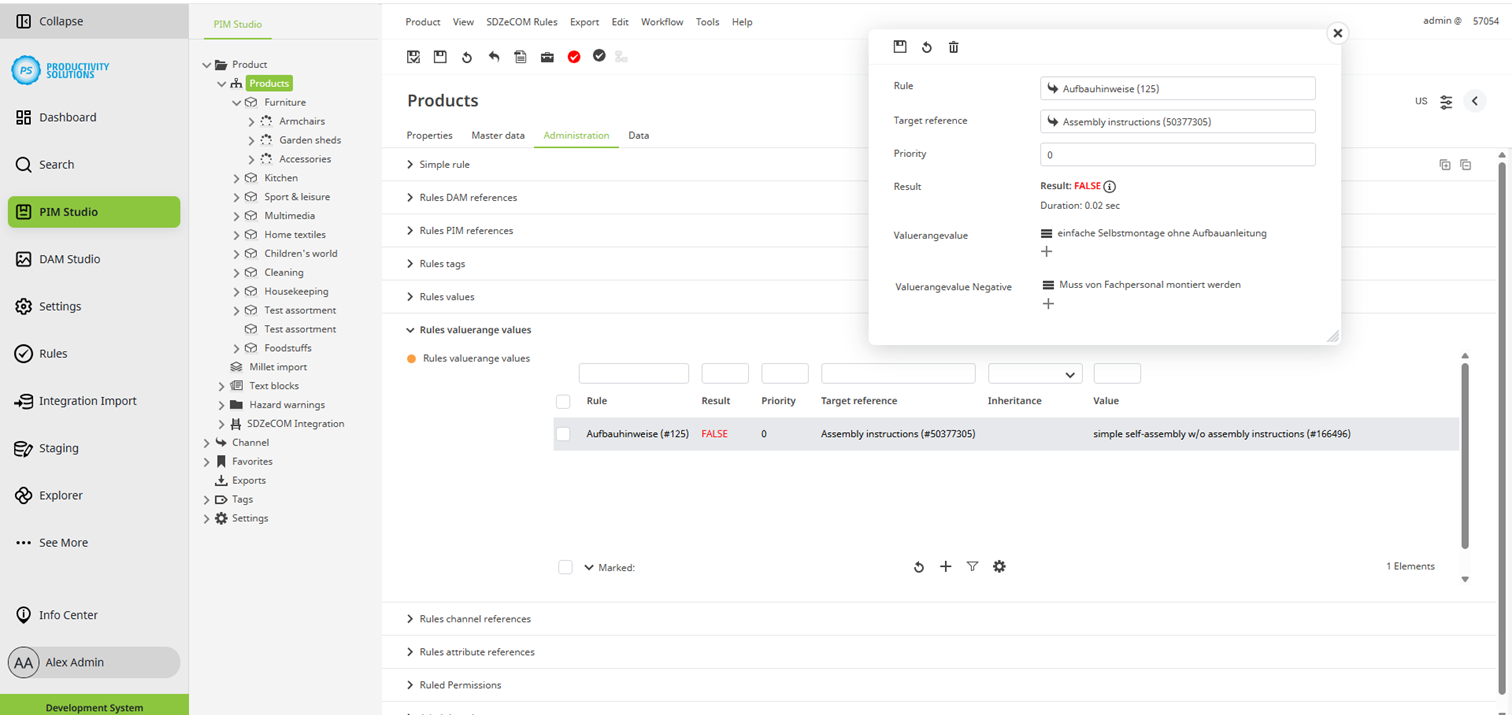Viewport: 1512px width, 715px height.
Task: Switch to the Master data tab
Action: click(x=498, y=135)
